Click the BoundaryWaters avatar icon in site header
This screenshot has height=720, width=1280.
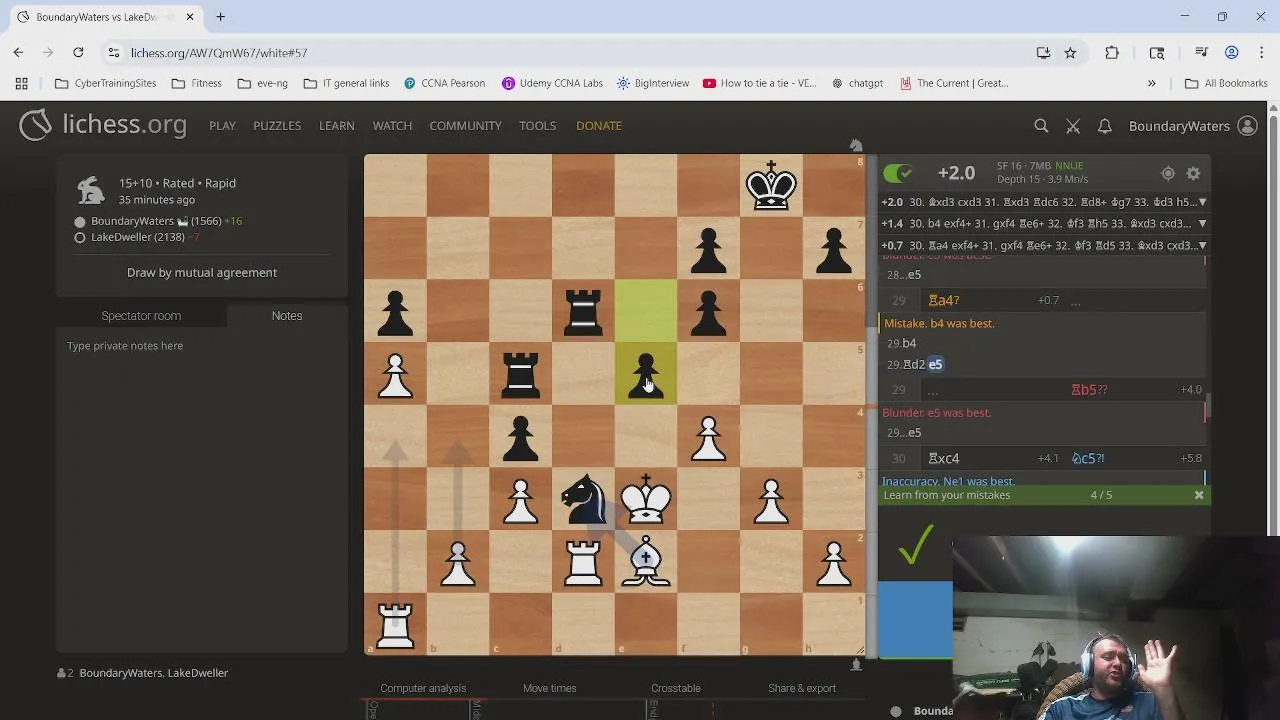tap(1247, 126)
